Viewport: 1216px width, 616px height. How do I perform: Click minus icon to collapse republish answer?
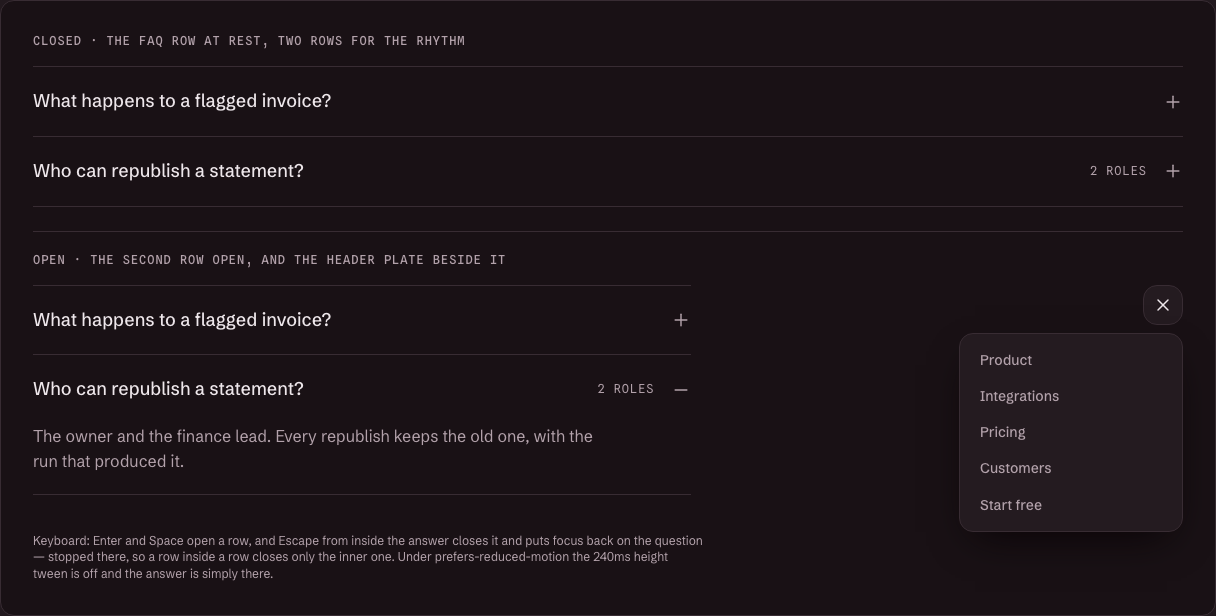[x=681, y=389]
